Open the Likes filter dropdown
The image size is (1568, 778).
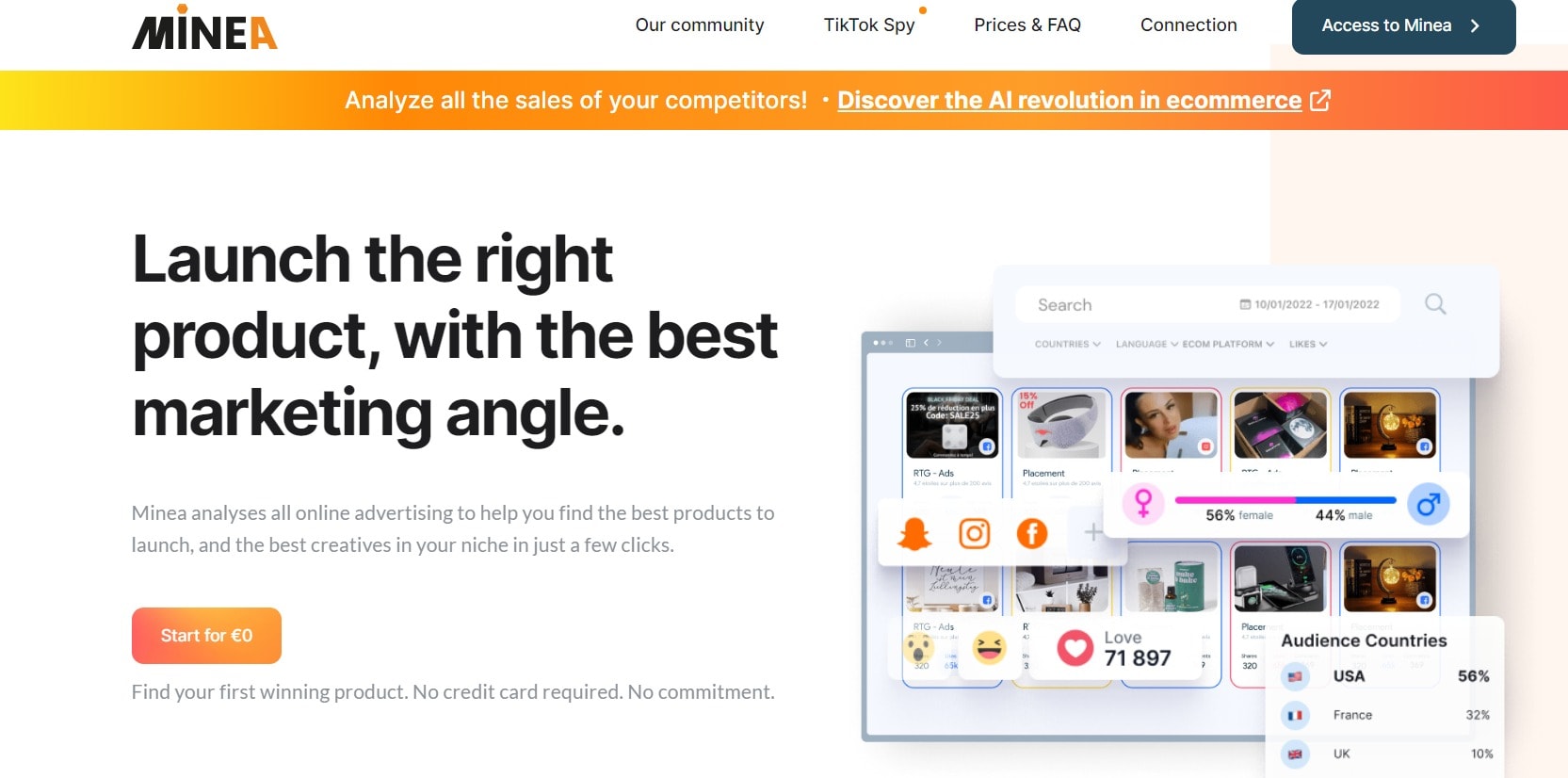click(x=1308, y=344)
